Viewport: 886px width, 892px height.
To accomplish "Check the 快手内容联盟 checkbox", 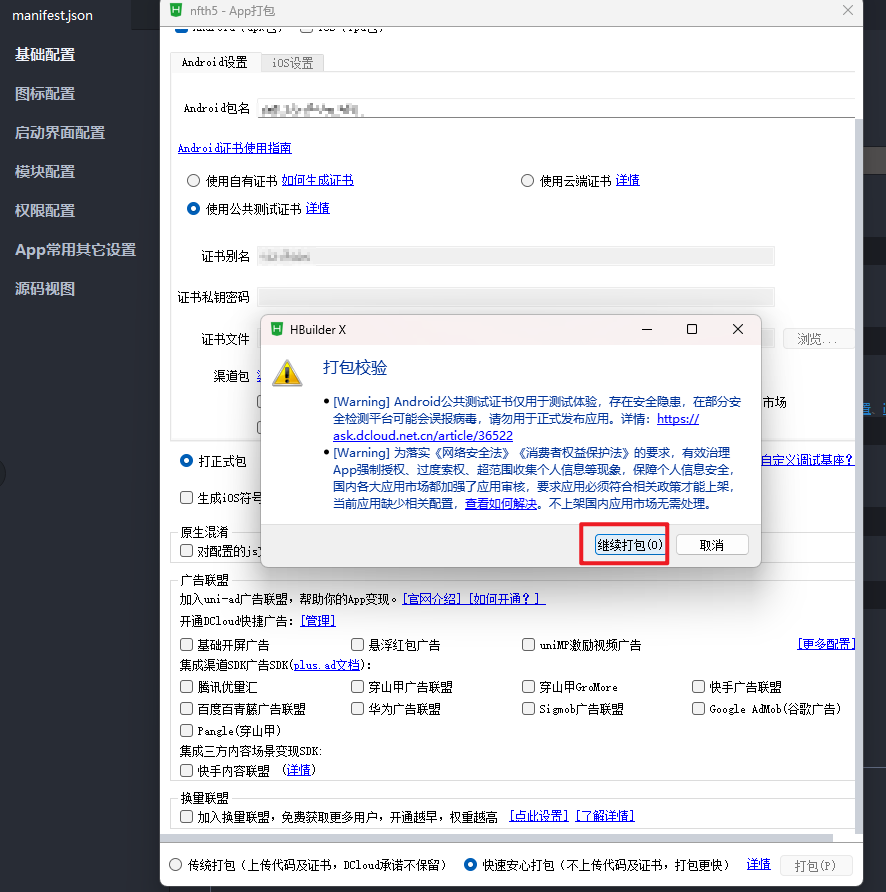I will pyautogui.click(x=187, y=771).
